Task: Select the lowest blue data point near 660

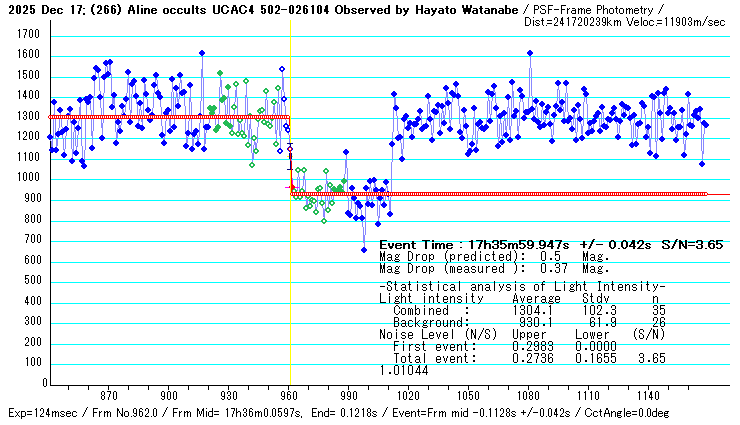Action: coord(364,249)
